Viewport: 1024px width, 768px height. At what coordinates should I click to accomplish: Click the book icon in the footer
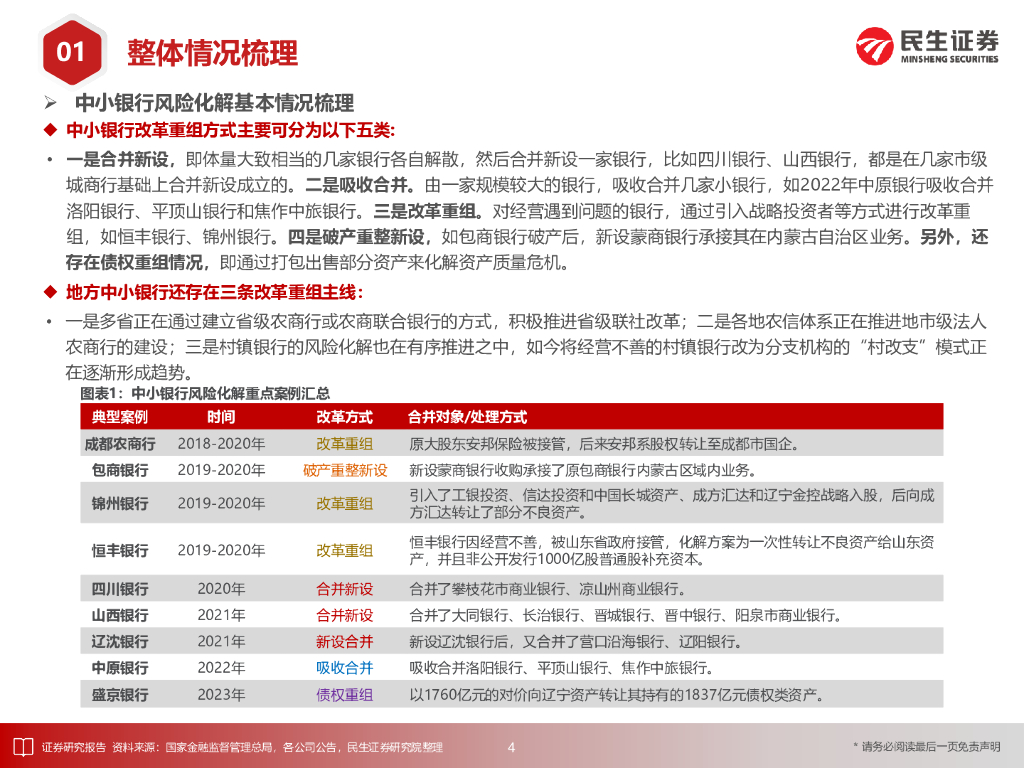click(x=23, y=747)
